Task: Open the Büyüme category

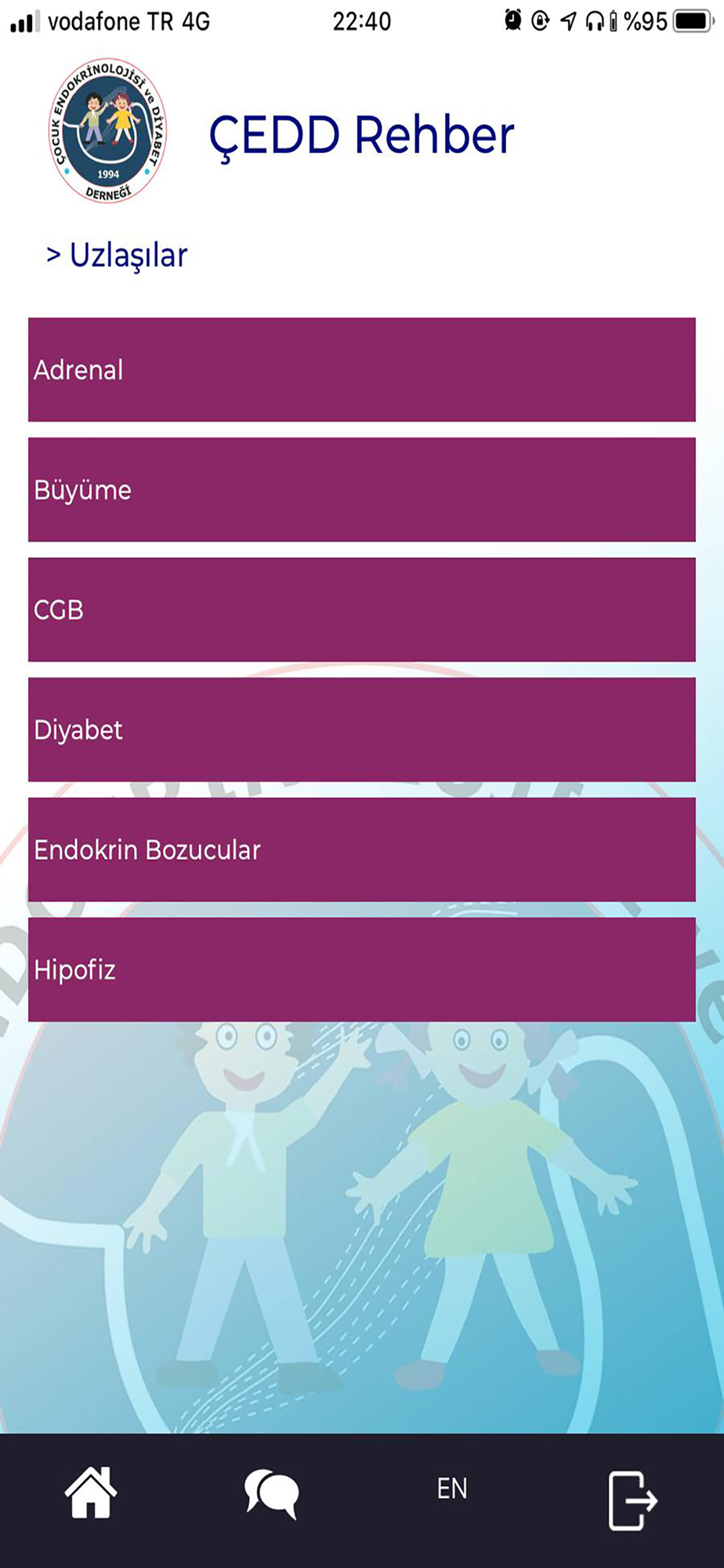Action: coord(362,489)
